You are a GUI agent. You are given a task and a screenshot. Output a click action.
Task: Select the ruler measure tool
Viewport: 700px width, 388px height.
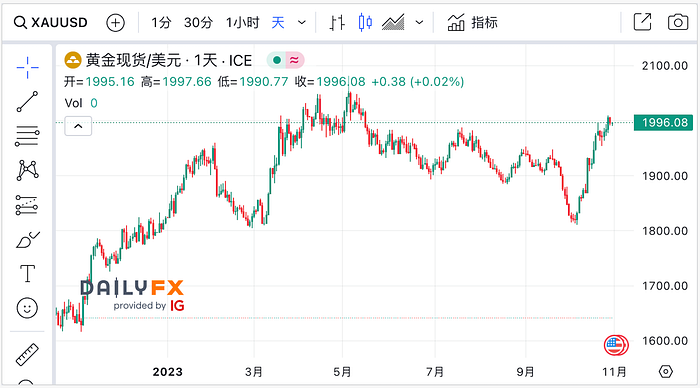[27, 355]
